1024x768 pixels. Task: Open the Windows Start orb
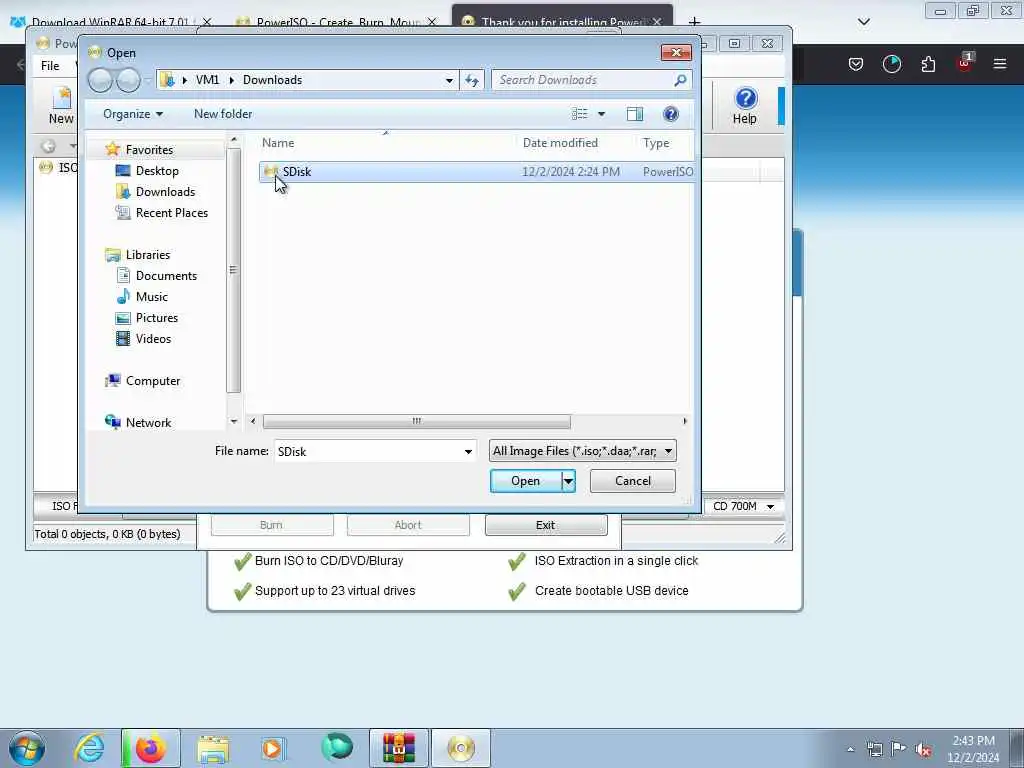[x=27, y=748]
